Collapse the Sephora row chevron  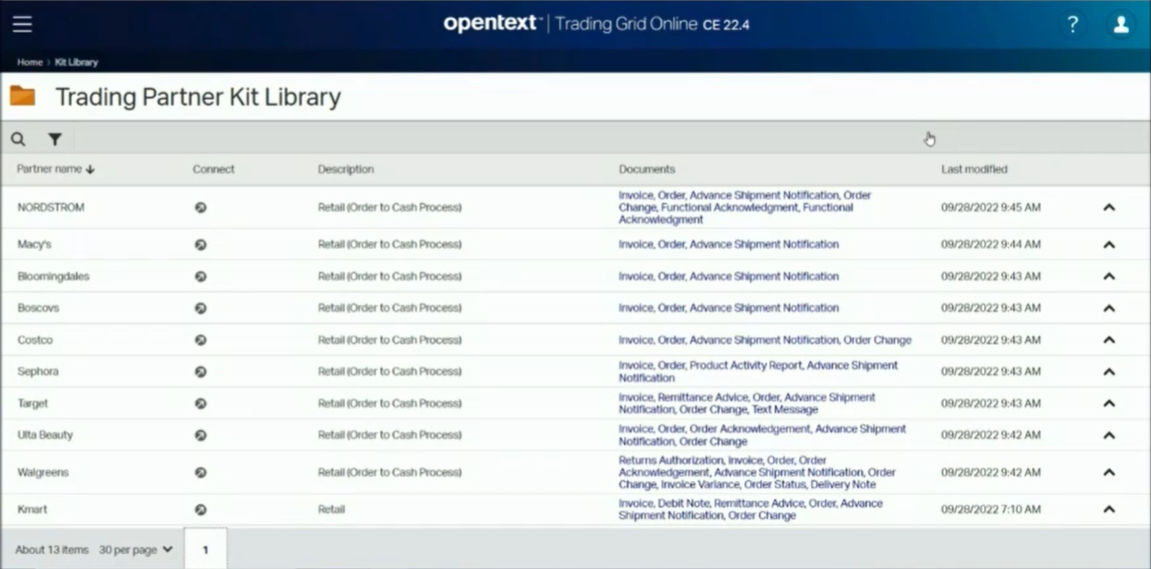point(1109,372)
